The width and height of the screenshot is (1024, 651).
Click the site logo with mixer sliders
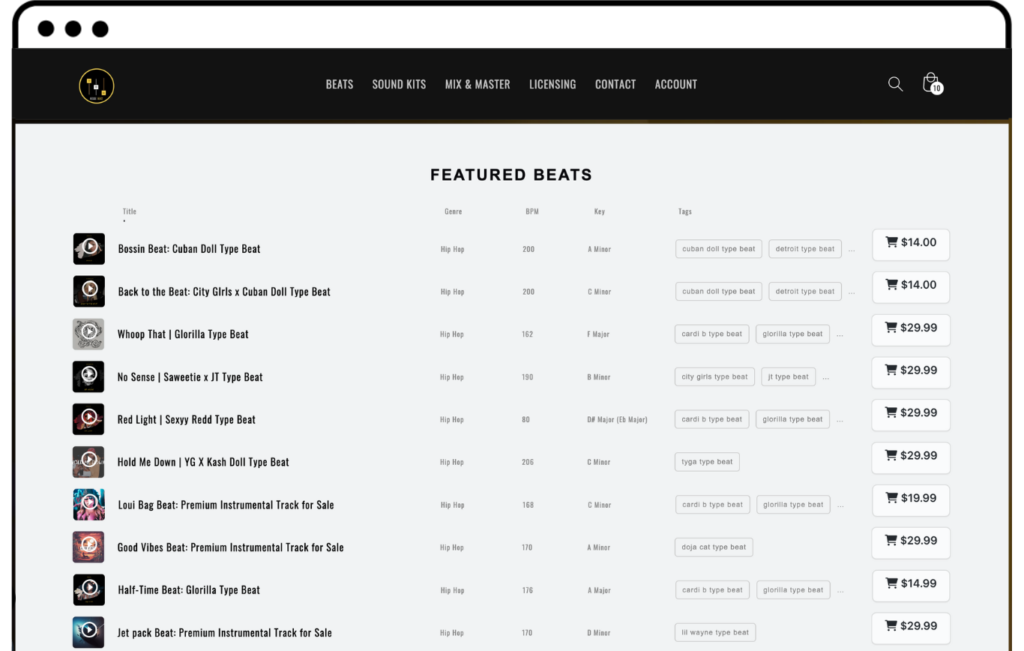(x=97, y=86)
